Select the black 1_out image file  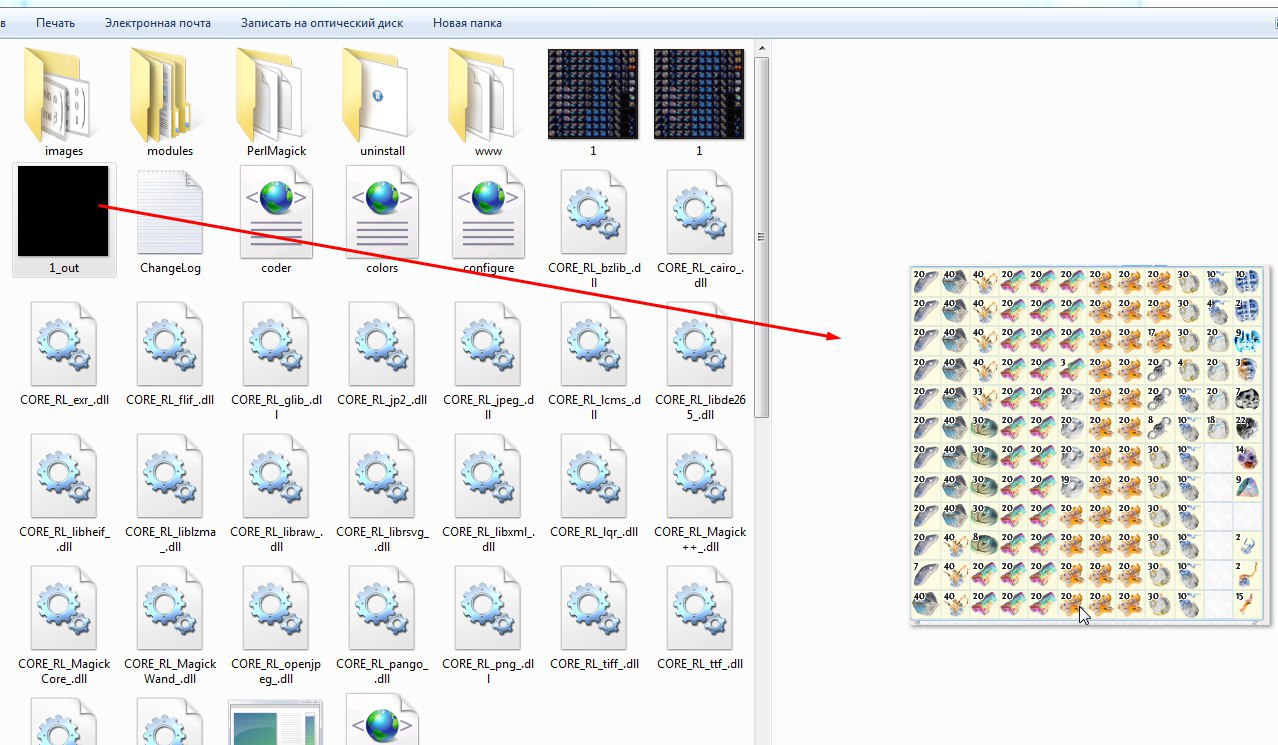(x=64, y=220)
